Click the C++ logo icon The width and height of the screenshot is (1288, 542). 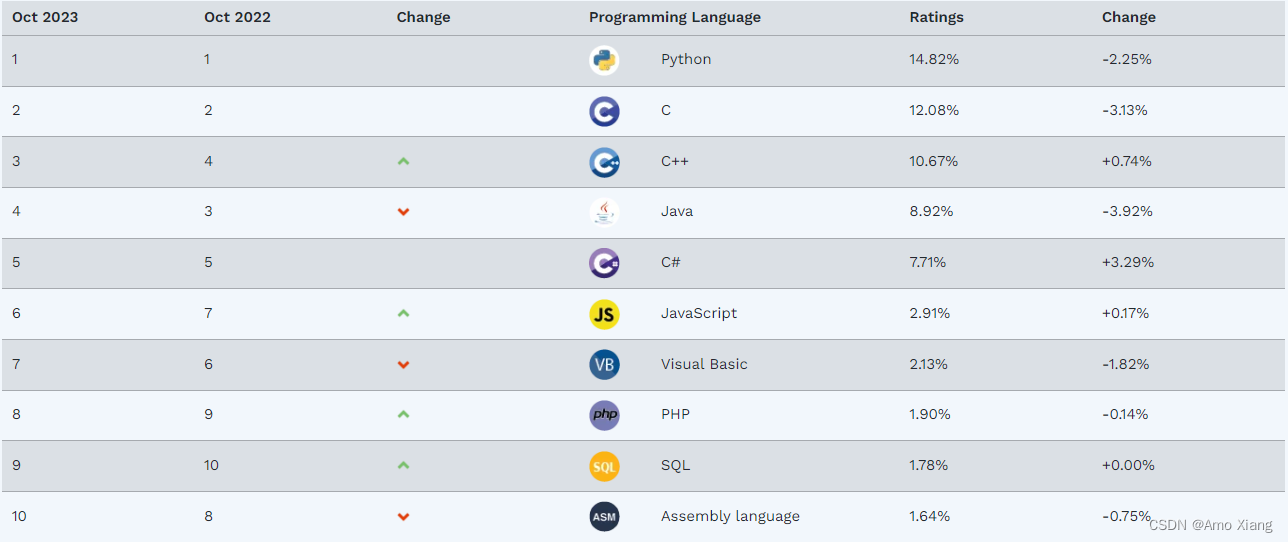pyautogui.click(x=604, y=162)
